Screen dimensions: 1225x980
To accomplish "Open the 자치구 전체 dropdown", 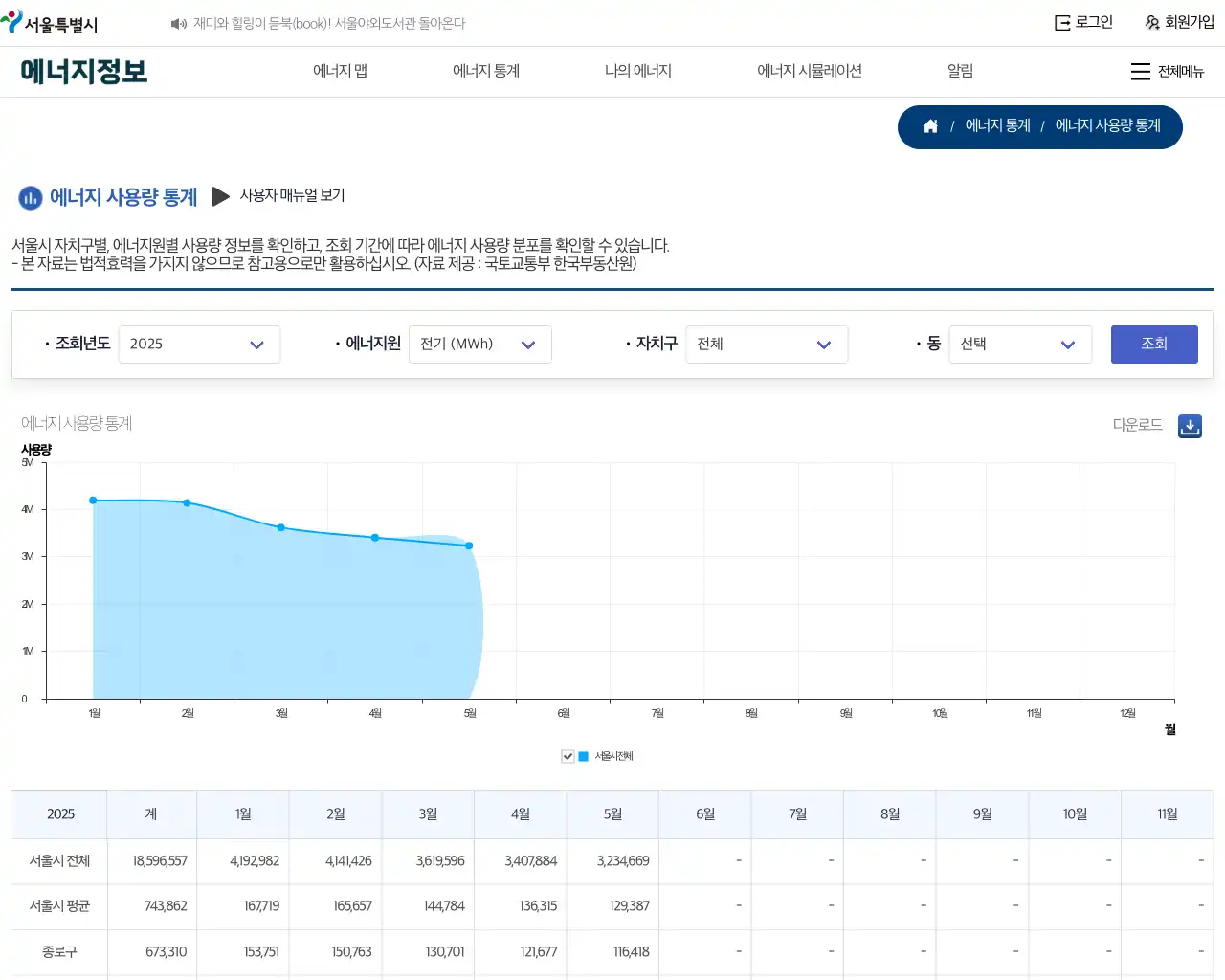I will coord(767,345).
